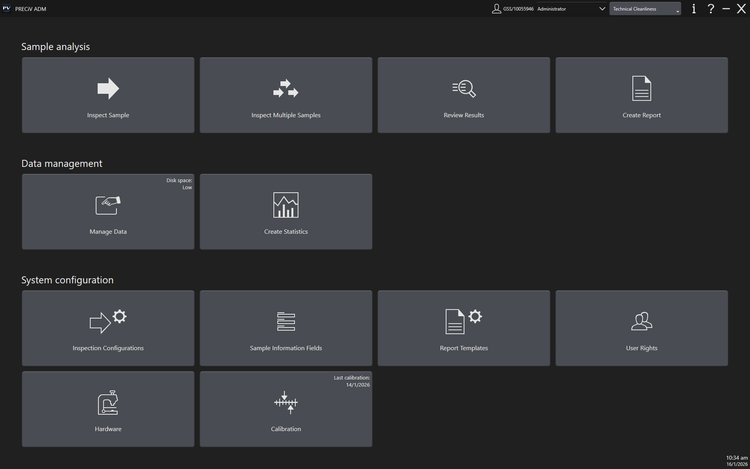Minimize the PRECiV window
This screenshot has width=750, height=469.
(726, 9)
